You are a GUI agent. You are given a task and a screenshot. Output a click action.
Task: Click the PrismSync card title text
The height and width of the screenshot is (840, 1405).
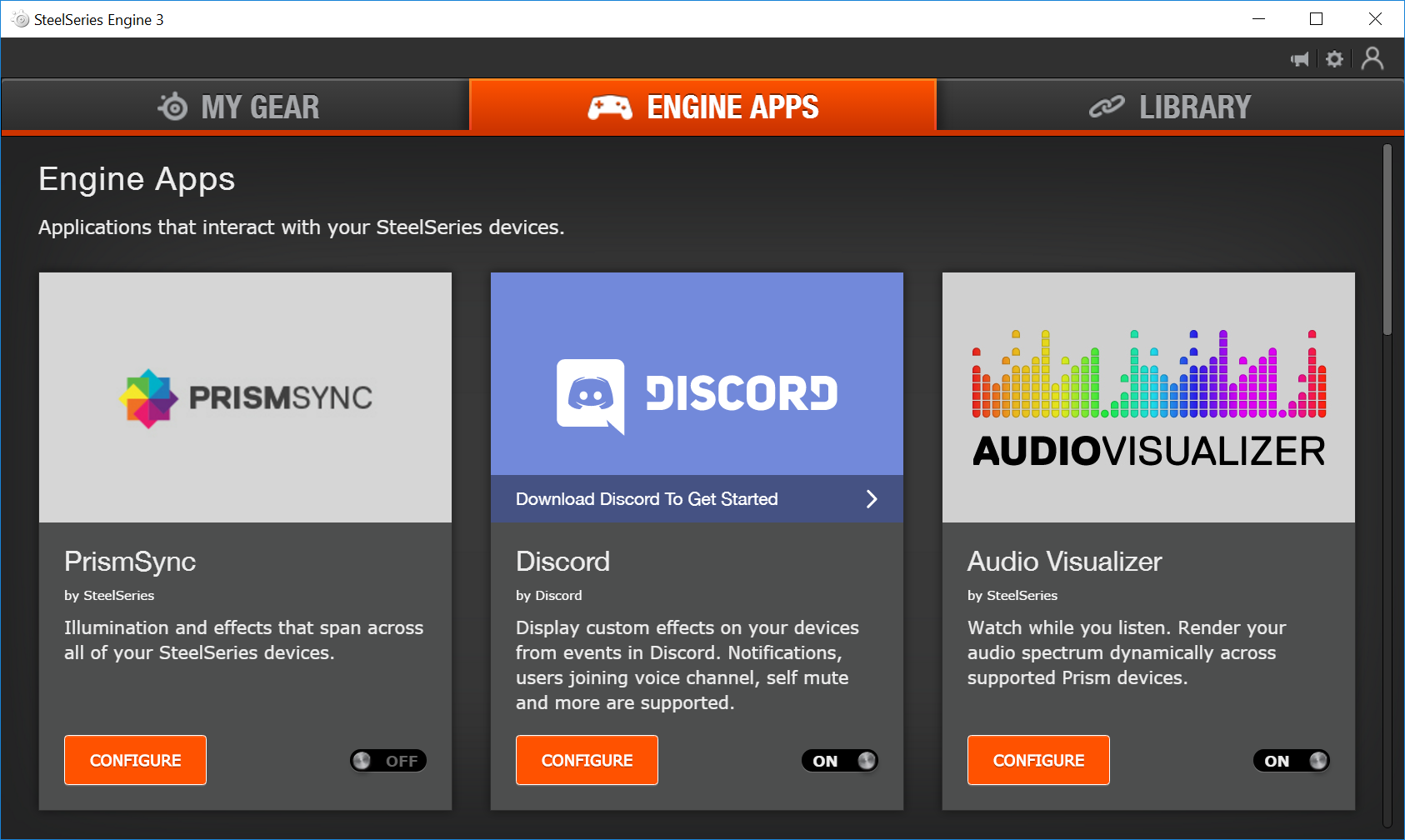(x=130, y=562)
